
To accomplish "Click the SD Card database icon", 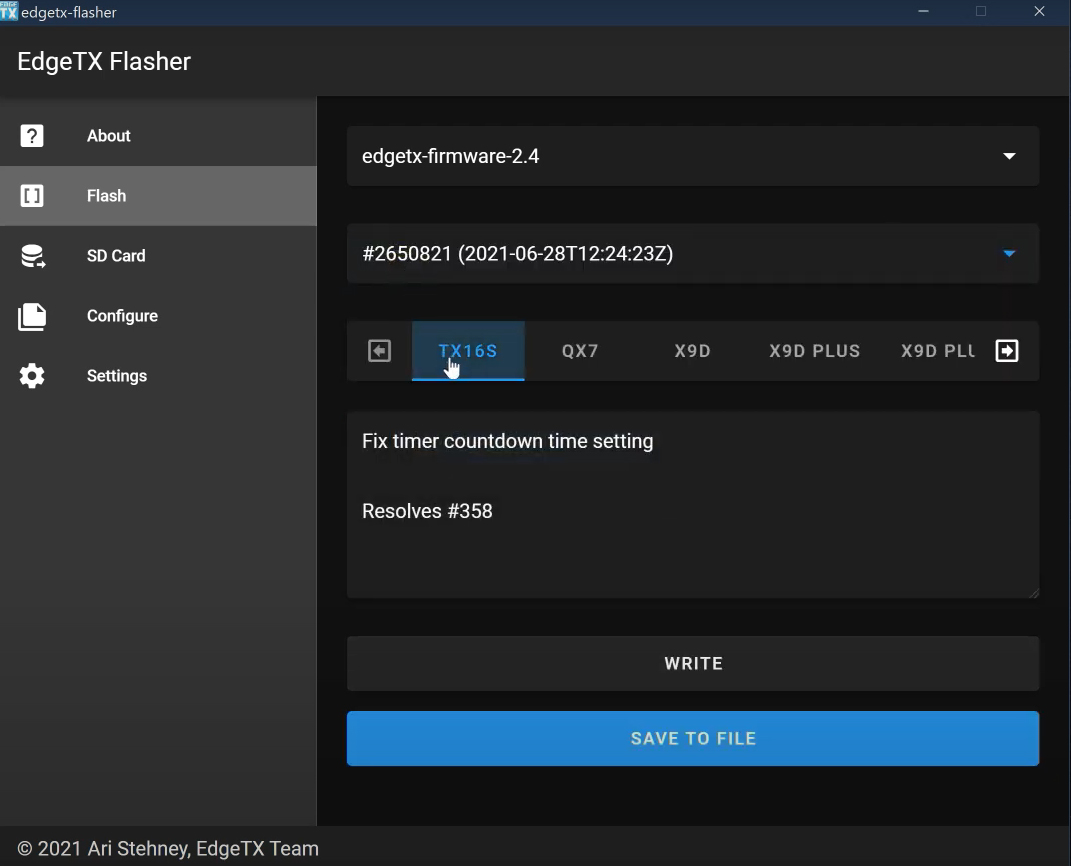I will [32, 256].
